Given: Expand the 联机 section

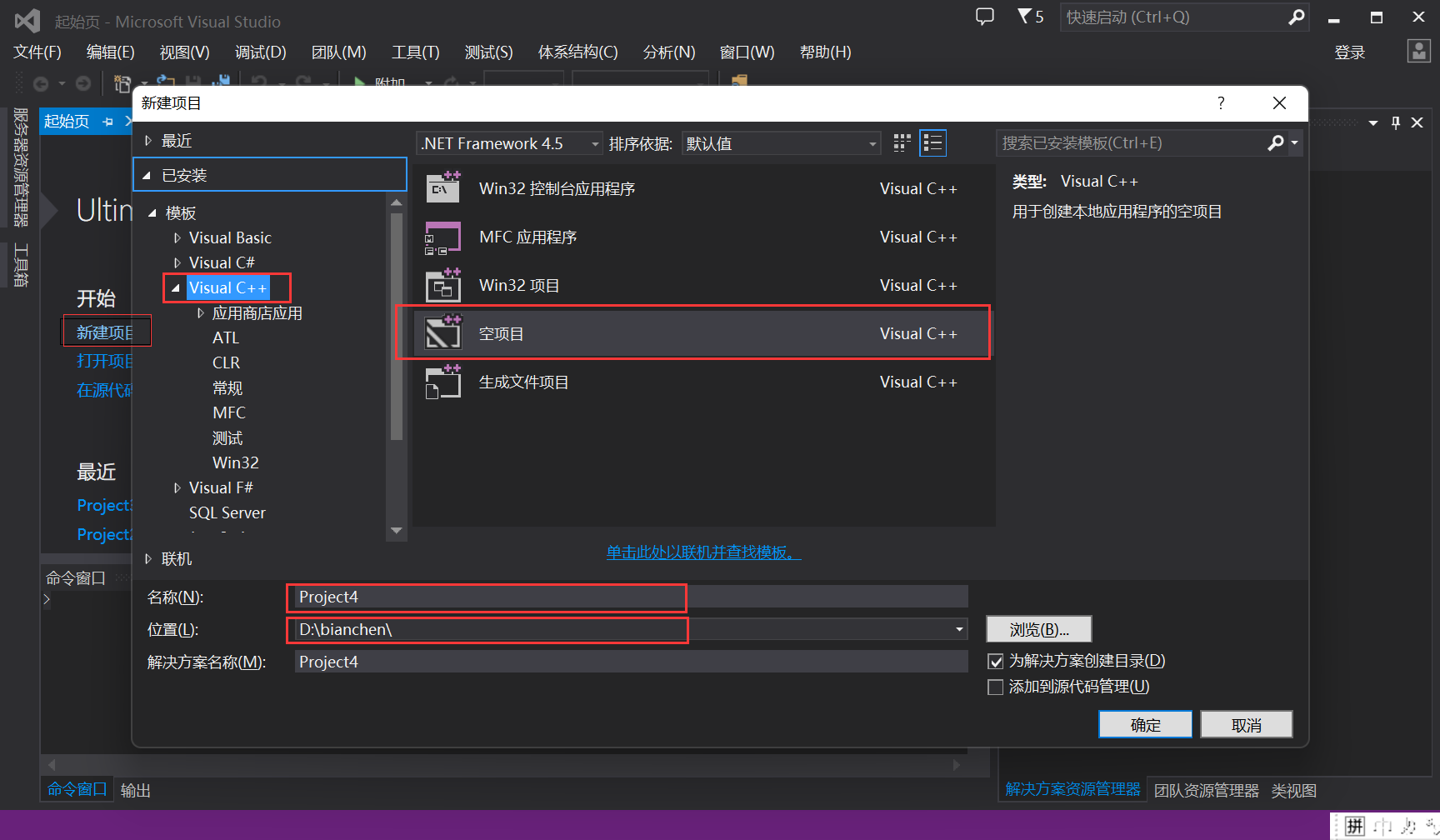Looking at the screenshot, I should point(148,559).
